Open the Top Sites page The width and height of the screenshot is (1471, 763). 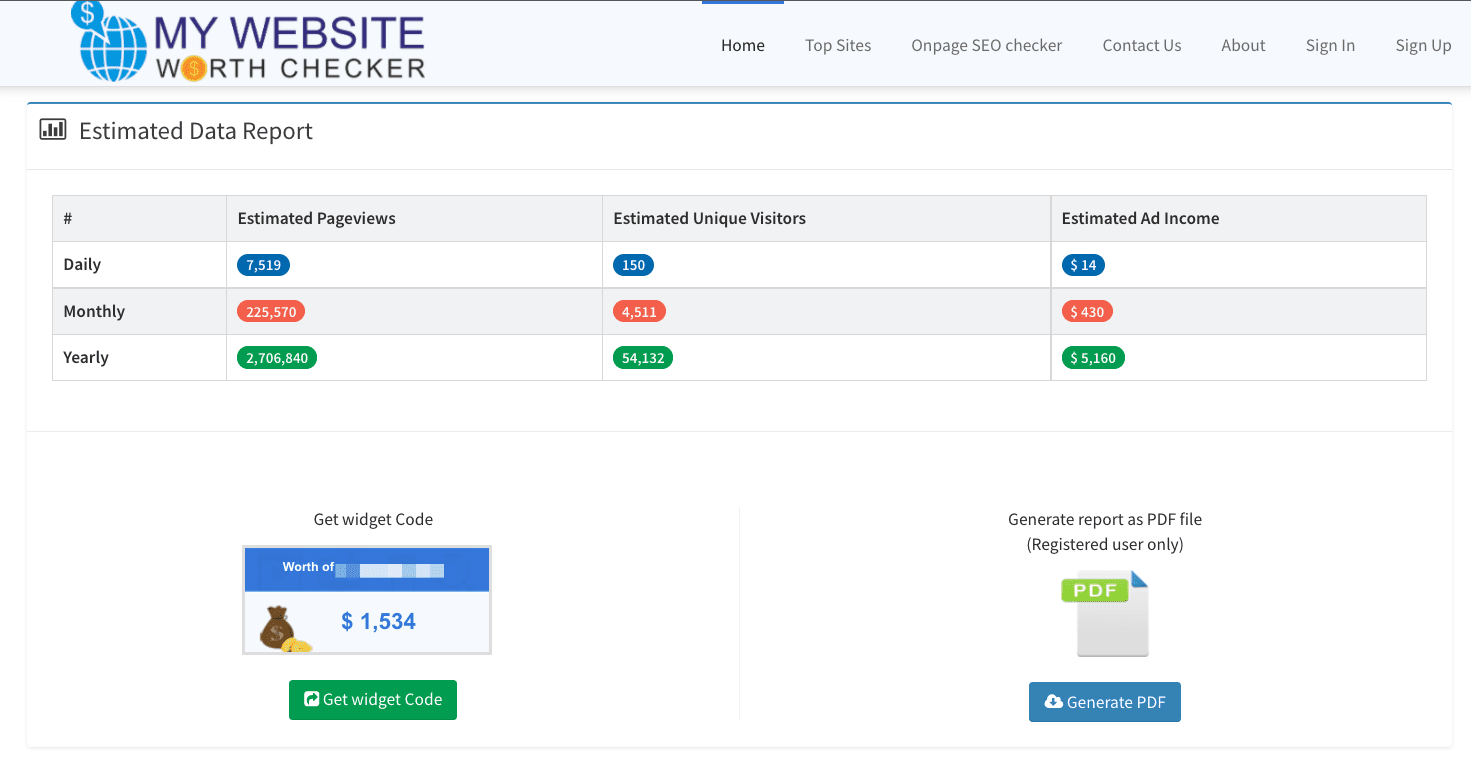click(838, 45)
